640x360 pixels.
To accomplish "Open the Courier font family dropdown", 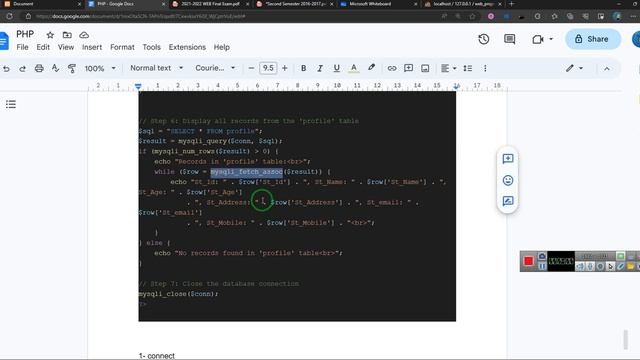I will 215,68.
